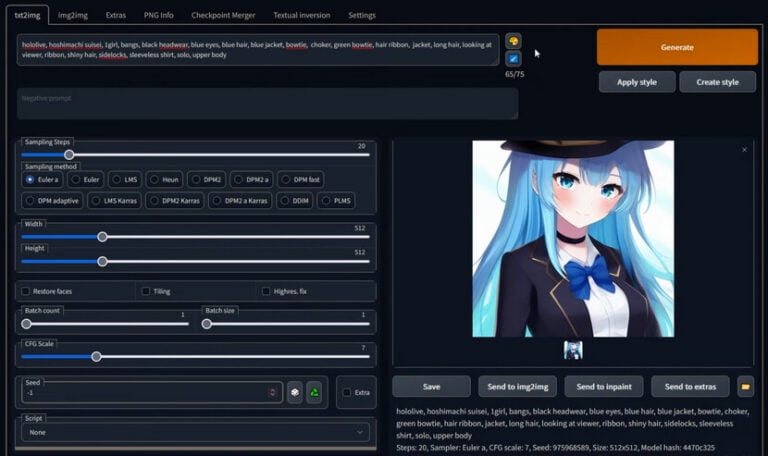Tick the Extra seed checkbox
768x456 pixels.
click(347, 392)
